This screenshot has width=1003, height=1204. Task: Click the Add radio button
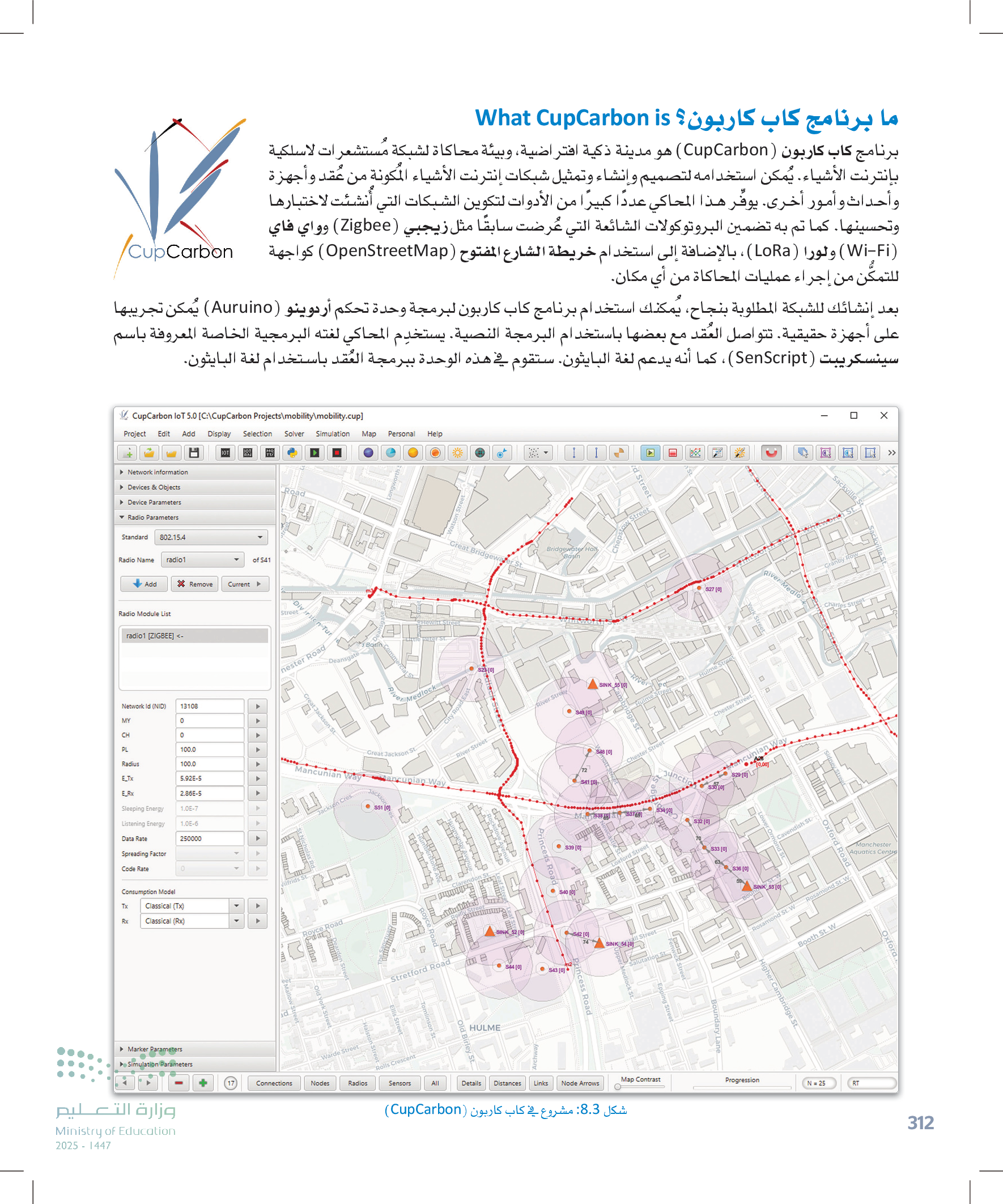point(144,584)
